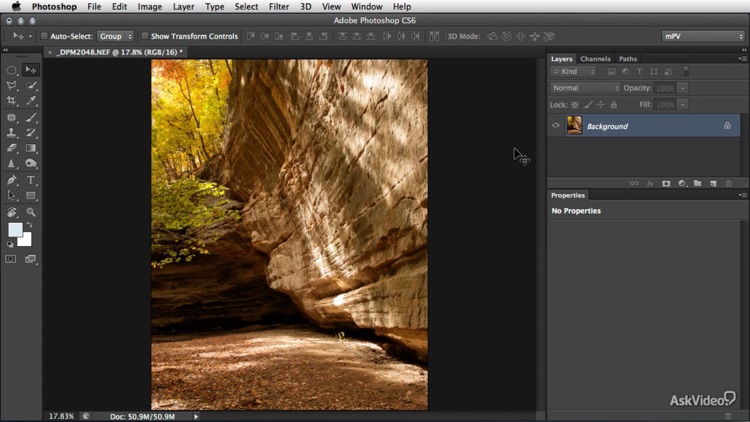
Task: Toggle type layer filter
Action: pyautogui.click(x=640, y=72)
